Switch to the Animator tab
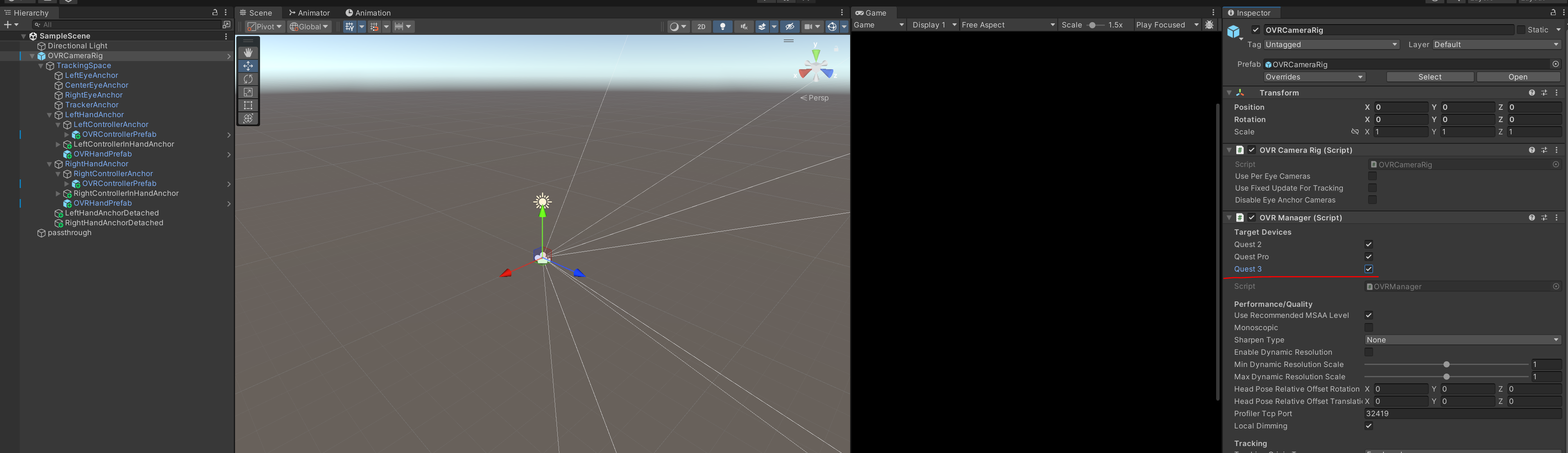This screenshot has width=1568, height=453. point(309,13)
